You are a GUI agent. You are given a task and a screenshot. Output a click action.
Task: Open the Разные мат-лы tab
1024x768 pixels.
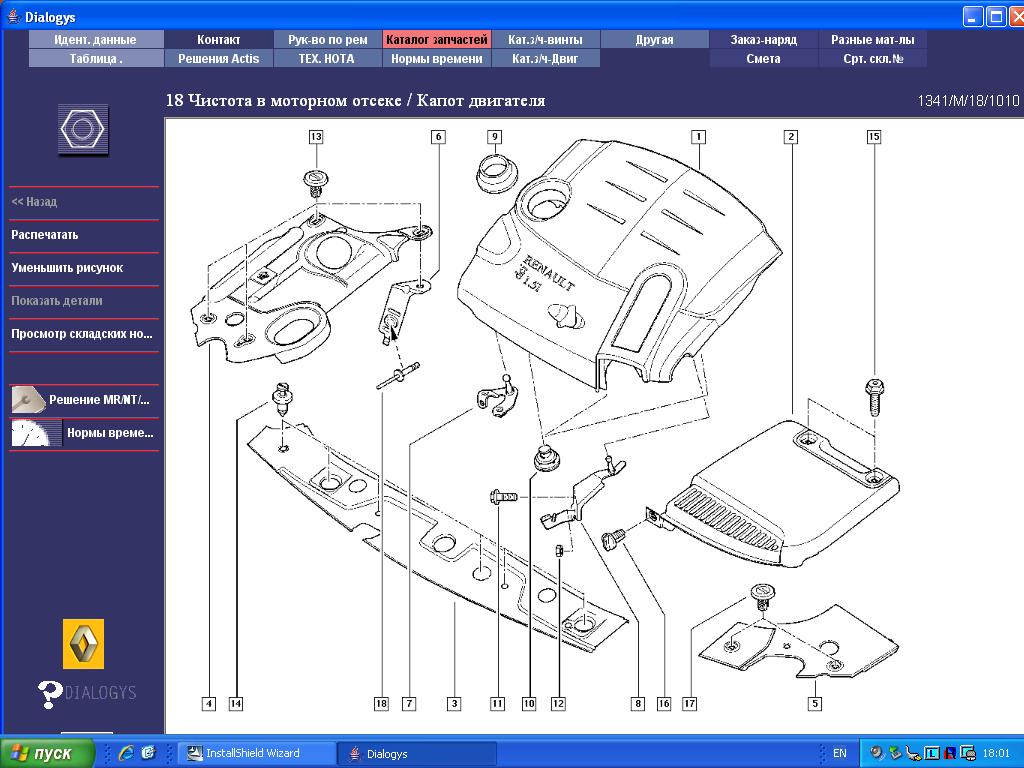click(872, 39)
